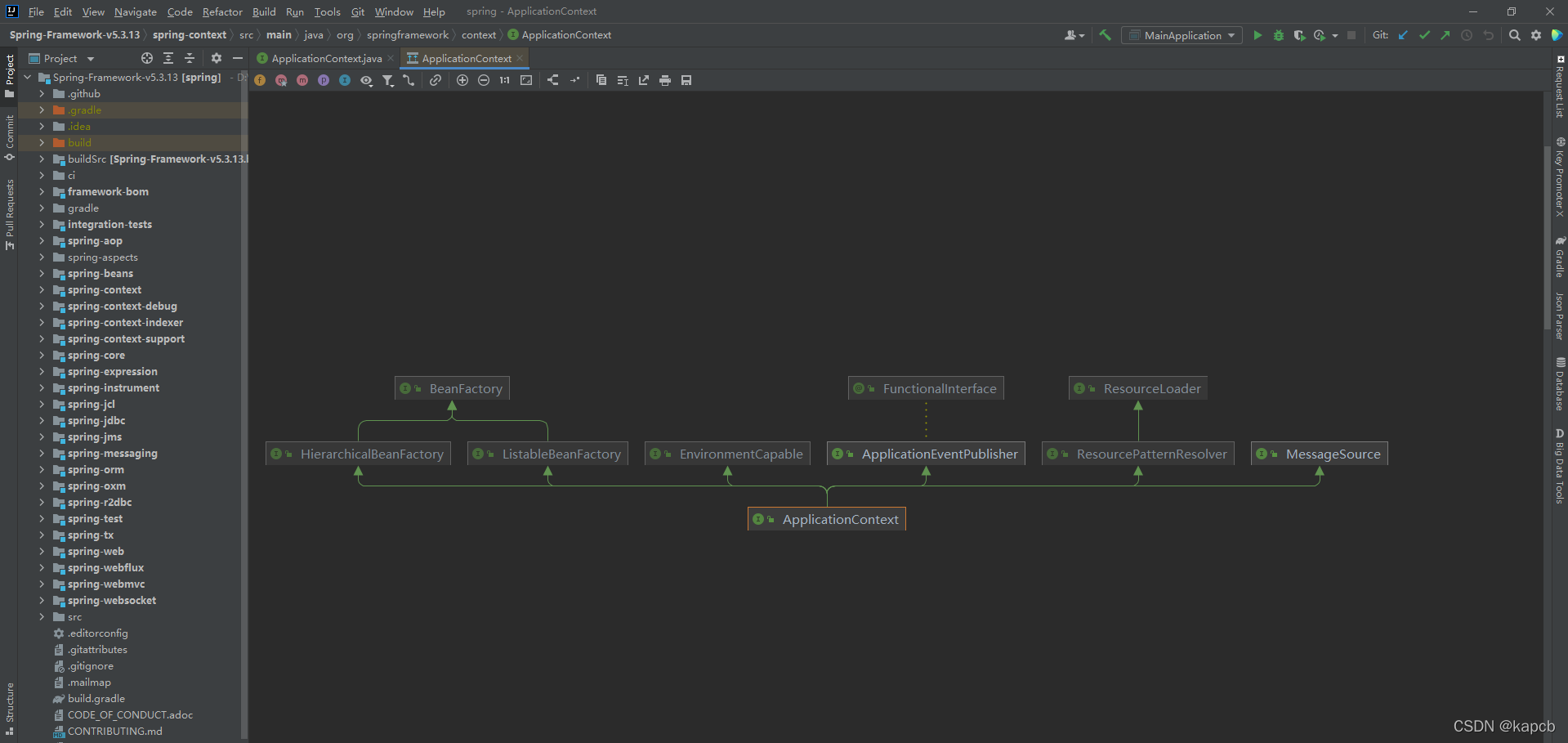The height and width of the screenshot is (743, 1568).
Task: Zoom in on the diagram
Action: click(462, 80)
